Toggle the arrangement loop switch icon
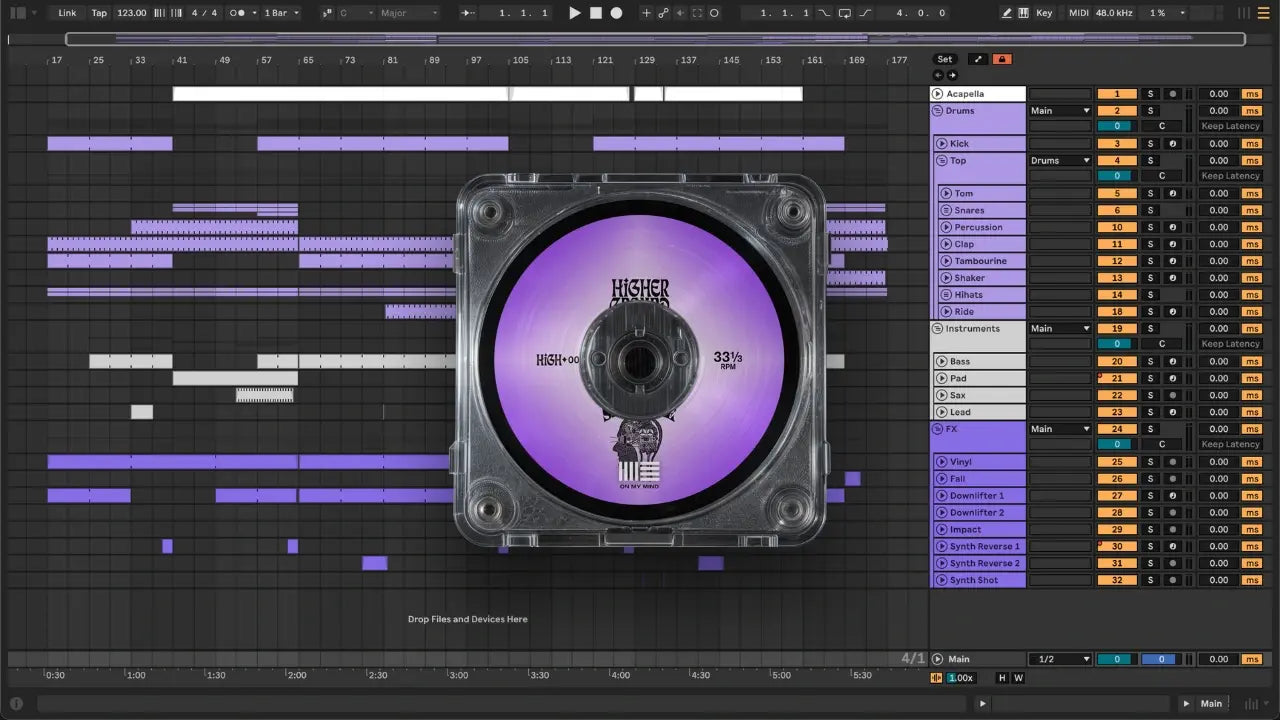Viewport: 1280px width, 720px height. tap(844, 13)
